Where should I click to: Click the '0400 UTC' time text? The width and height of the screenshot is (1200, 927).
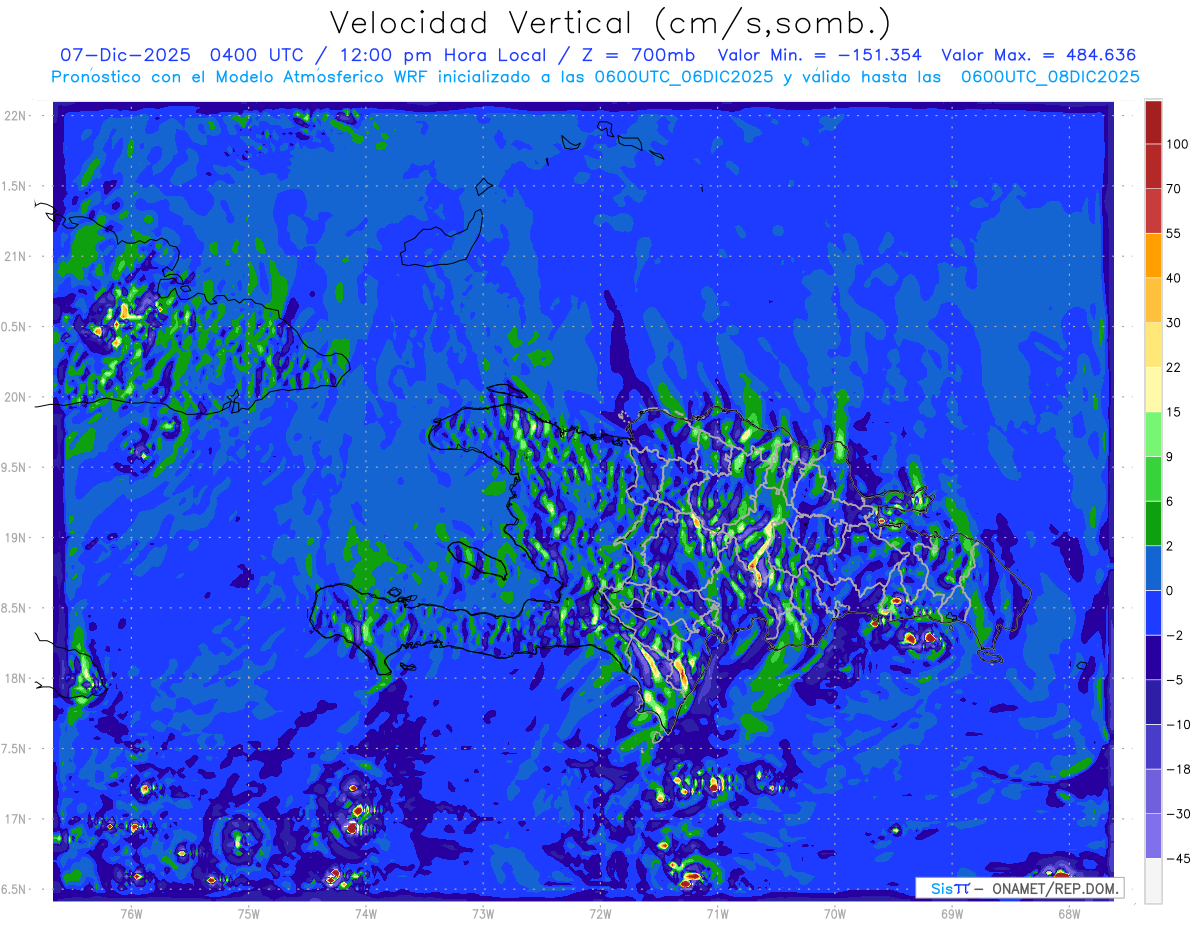coord(259,55)
